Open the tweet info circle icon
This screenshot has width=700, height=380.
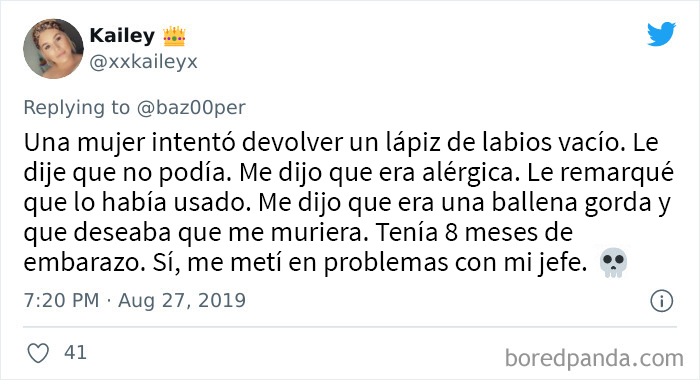point(661,301)
